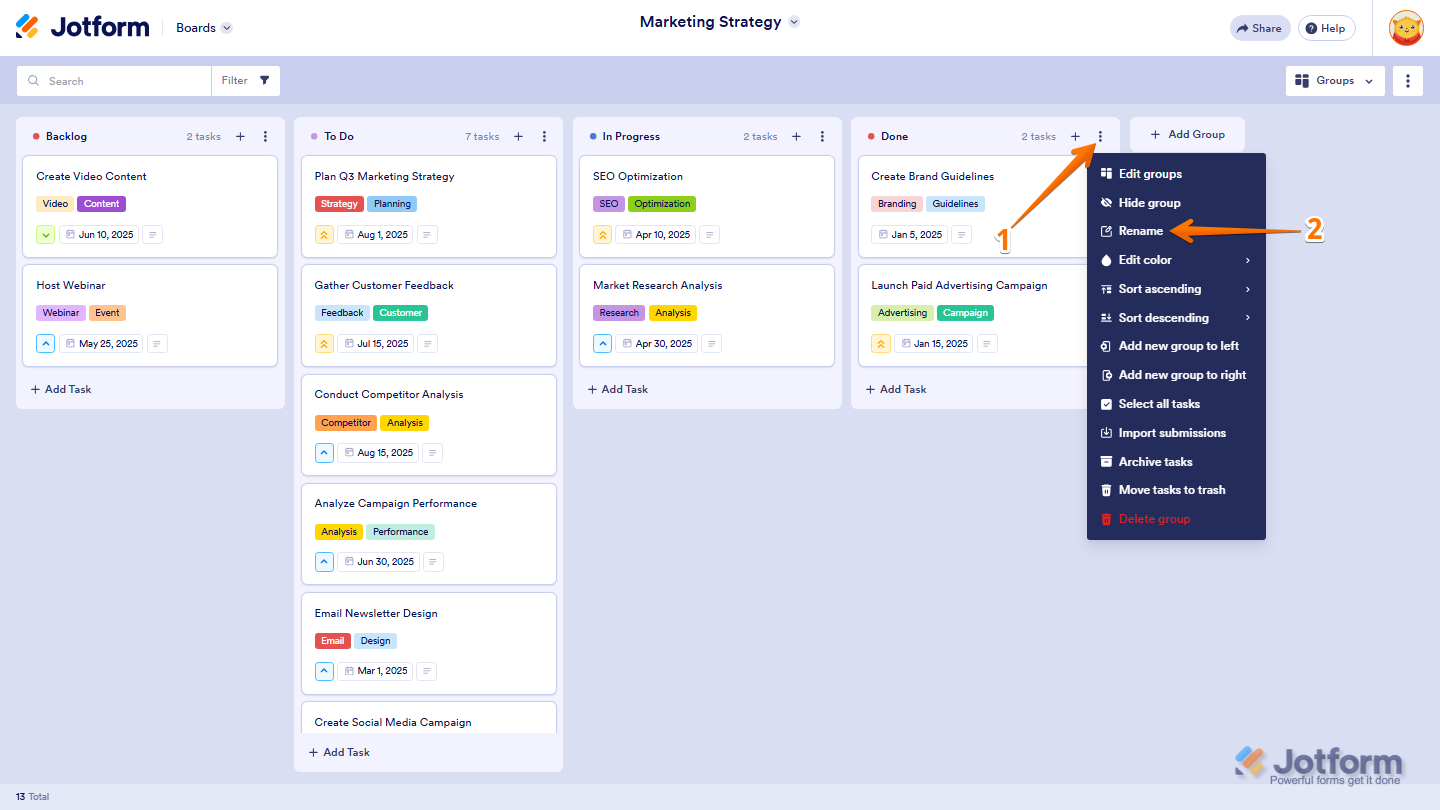The height and width of the screenshot is (810, 1440).
Task: Click priority icon on SEO Optimization card
Action: [602, 235]
